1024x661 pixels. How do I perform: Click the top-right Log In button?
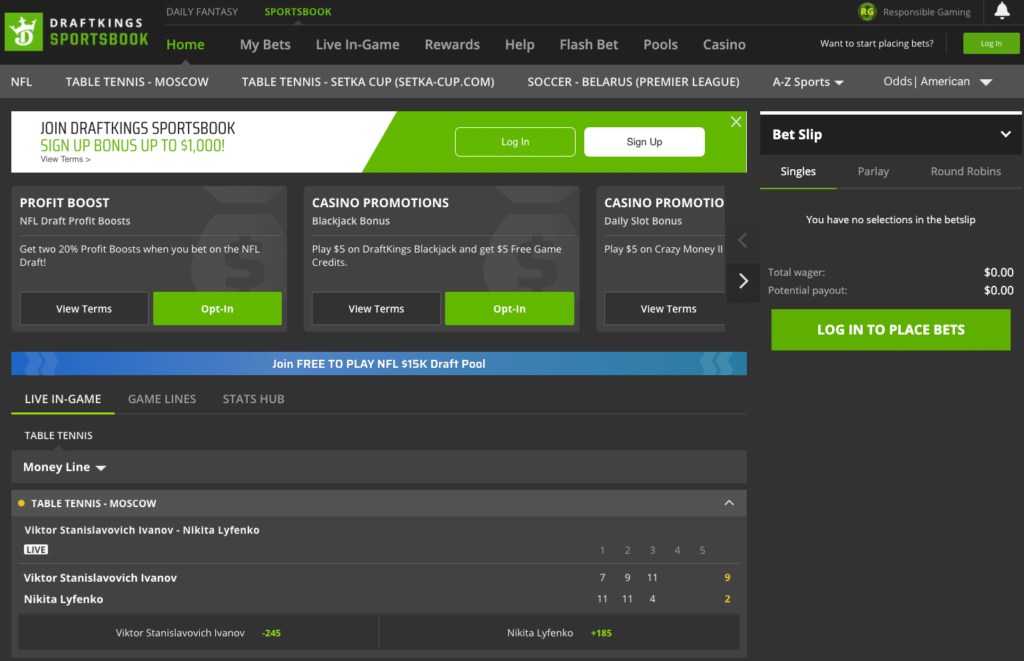[991, 43]
